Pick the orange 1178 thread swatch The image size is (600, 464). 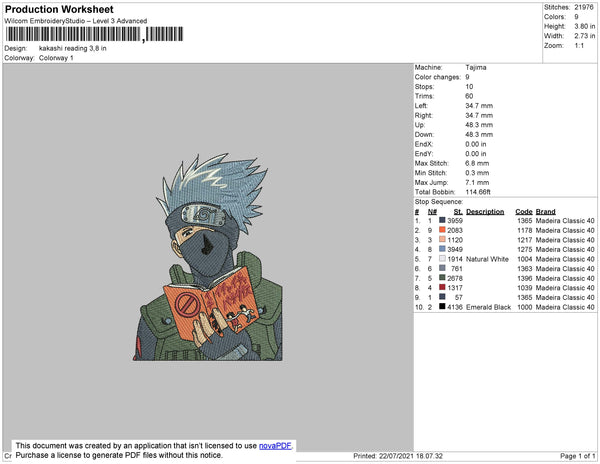[442, 230]
